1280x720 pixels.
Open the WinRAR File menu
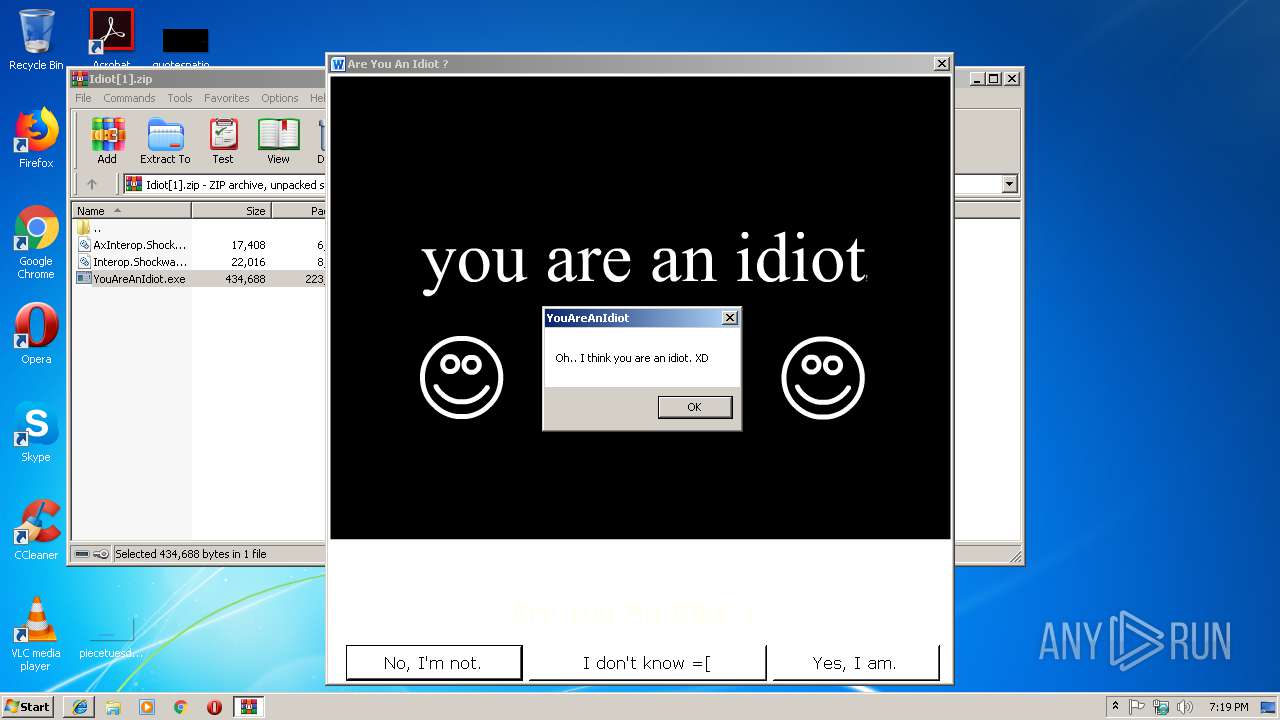[83, 98]
